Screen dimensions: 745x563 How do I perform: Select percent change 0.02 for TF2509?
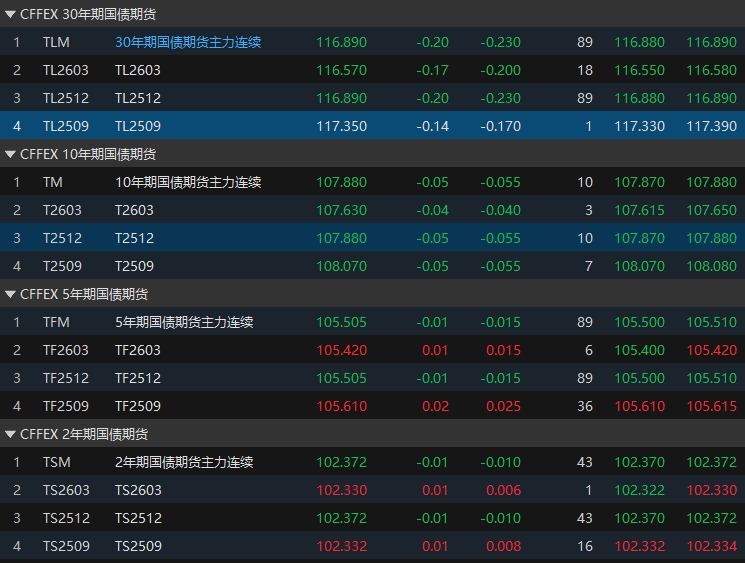435,406
